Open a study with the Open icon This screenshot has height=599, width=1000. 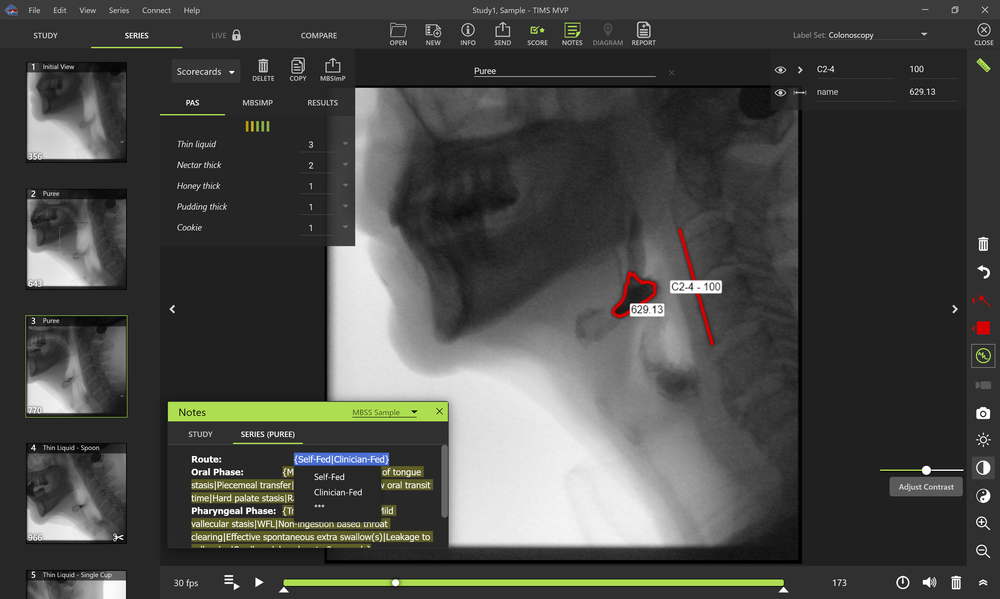[397, 33]
